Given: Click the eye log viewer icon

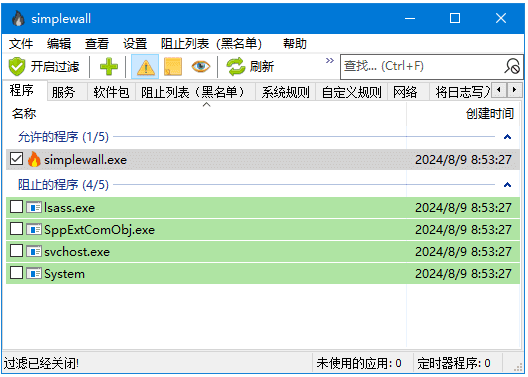Looking at the screenshot, I should coord(201,66).
